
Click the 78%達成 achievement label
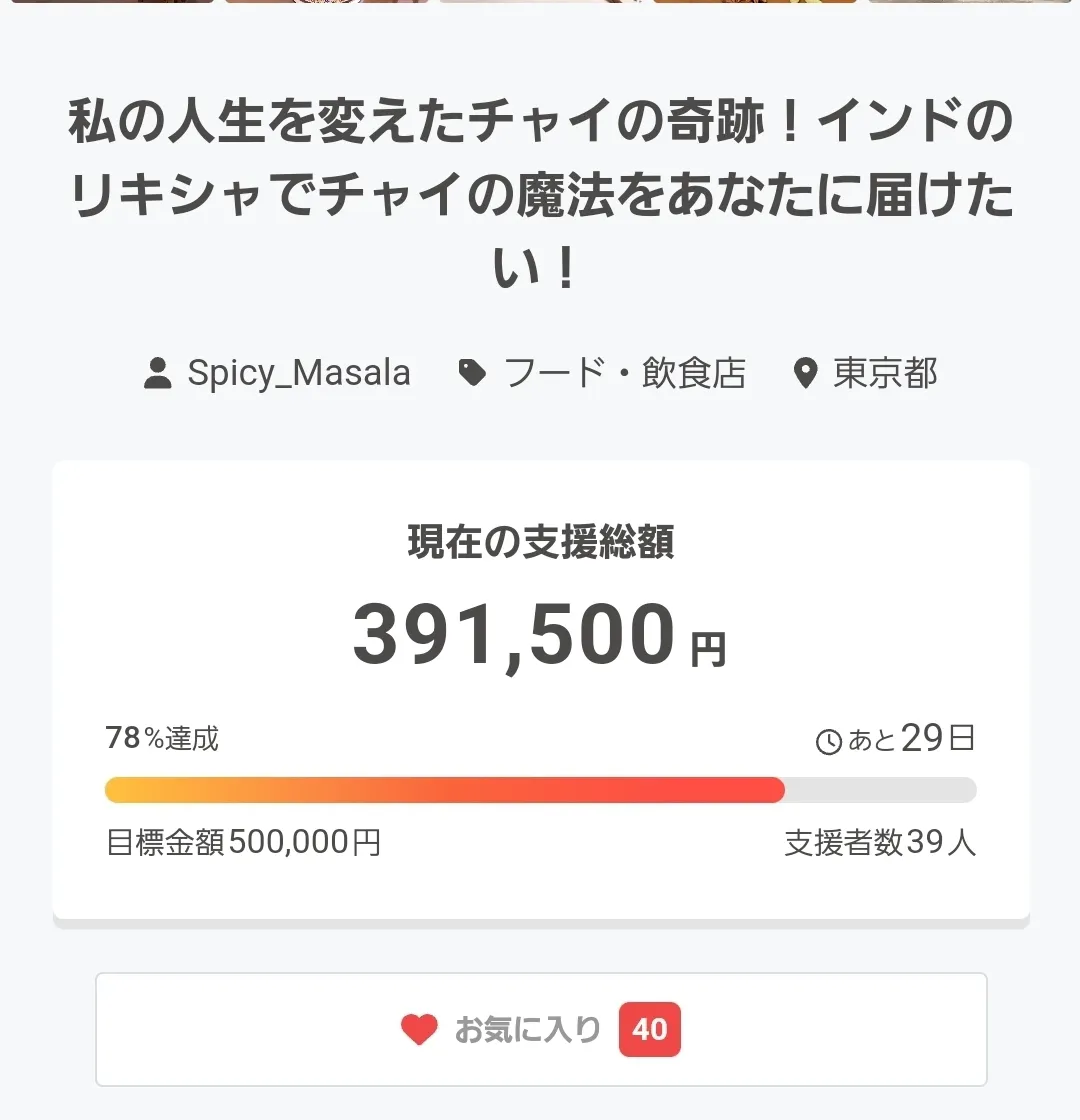[162, 739]
